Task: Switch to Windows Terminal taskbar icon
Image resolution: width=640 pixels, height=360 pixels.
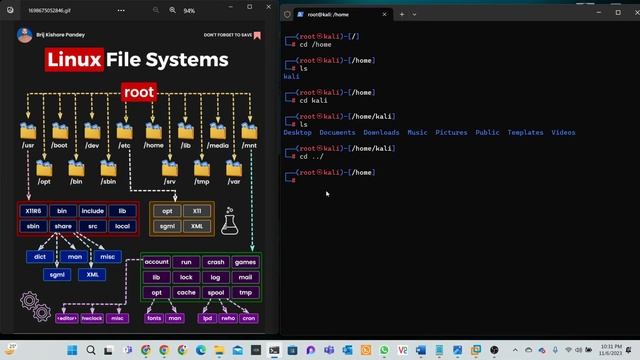Action: click(x=274, y=350)
